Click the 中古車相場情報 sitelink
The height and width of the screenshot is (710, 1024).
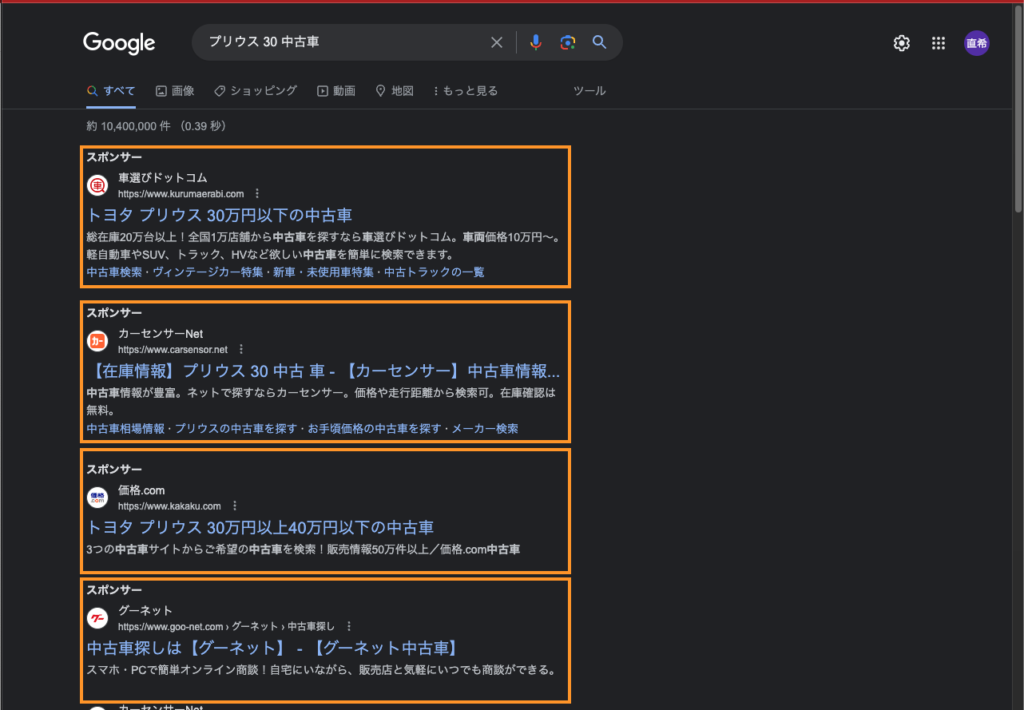[x=125, y=429]
